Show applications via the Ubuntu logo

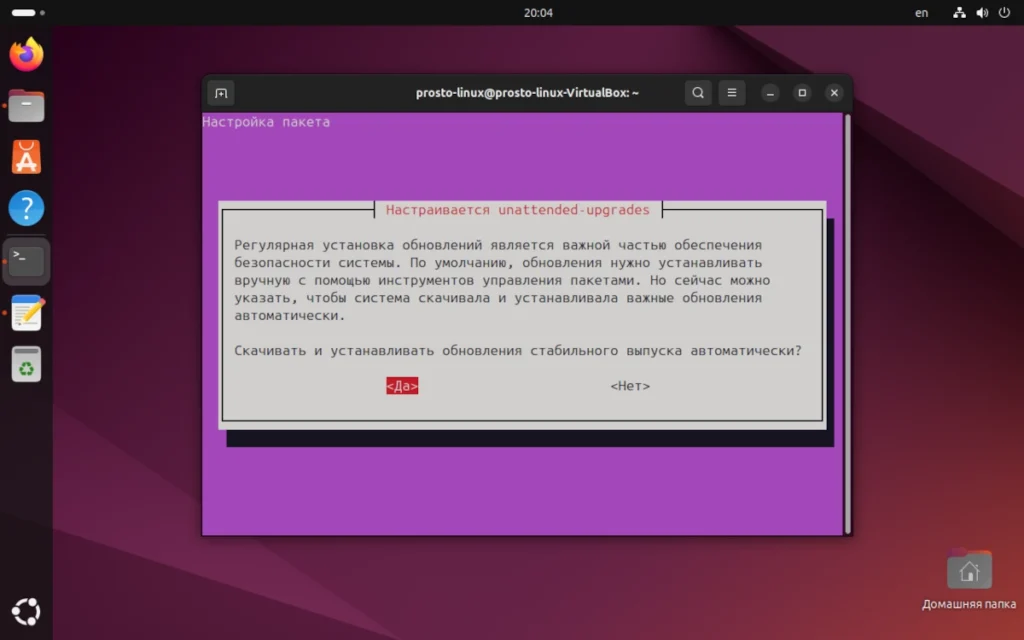click(x=26, y=611)
